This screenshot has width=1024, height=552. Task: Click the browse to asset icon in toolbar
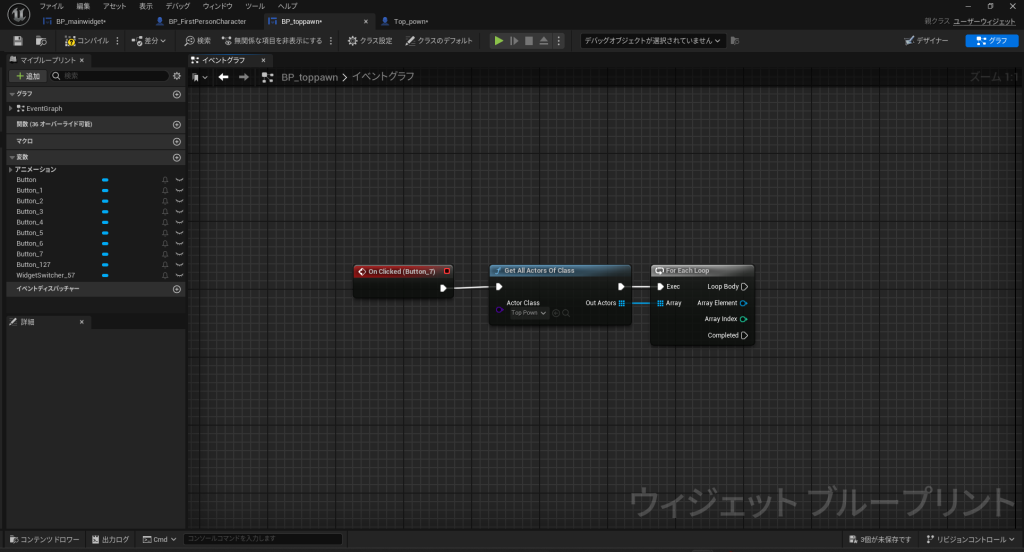click(x=41, y=41)
